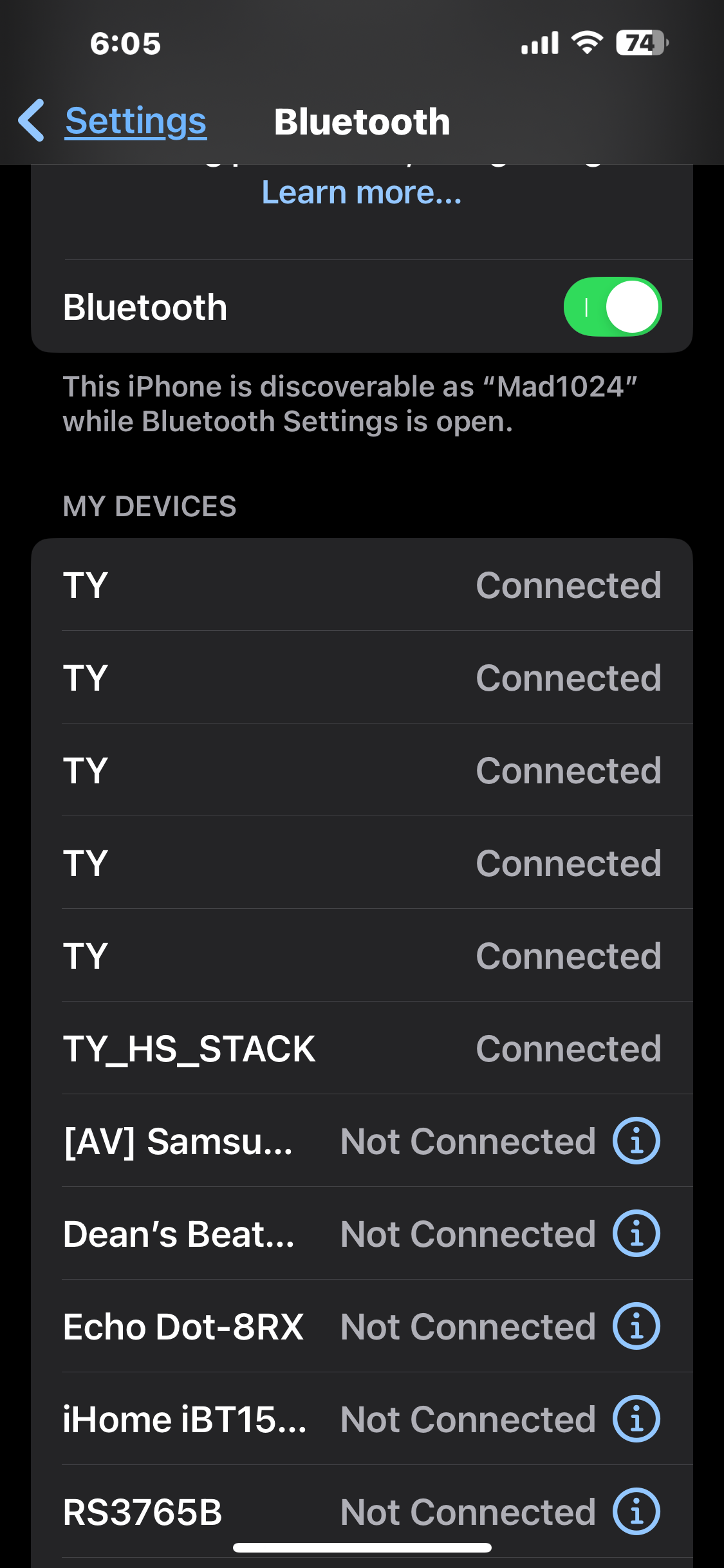The width and height of the screenshot is (724, 1568).
Task: Tap the back chevron icon
Action: point(32,120)
